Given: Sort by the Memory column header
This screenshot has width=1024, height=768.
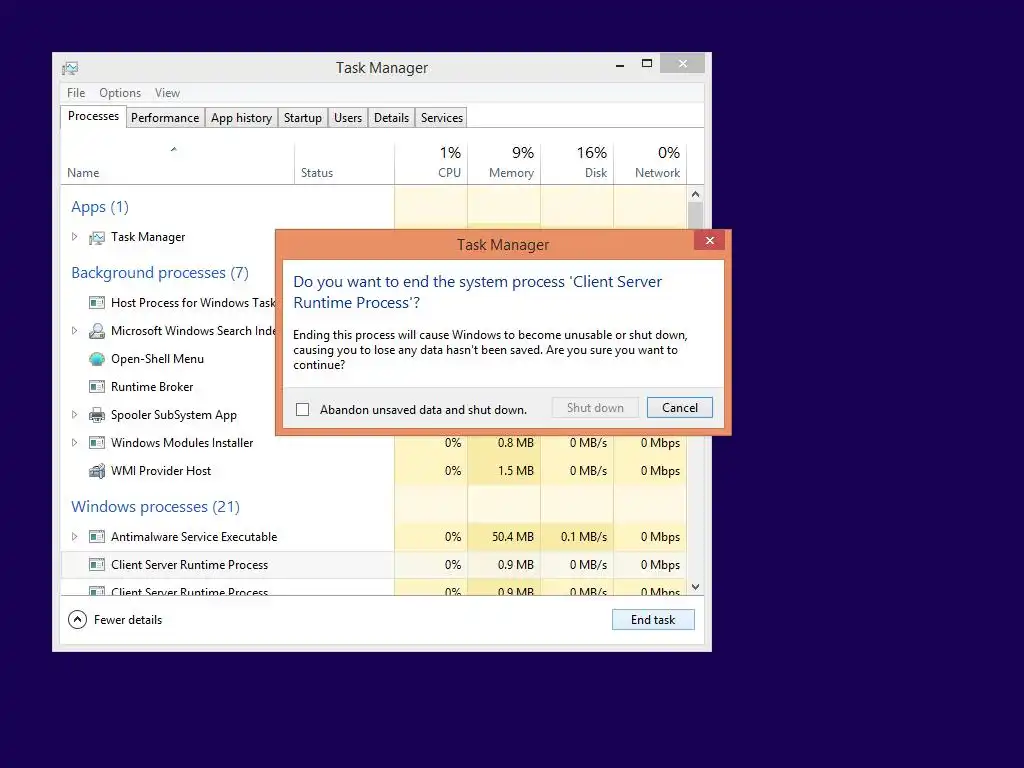Looking at the screenshot, I should tap(504, 164).
